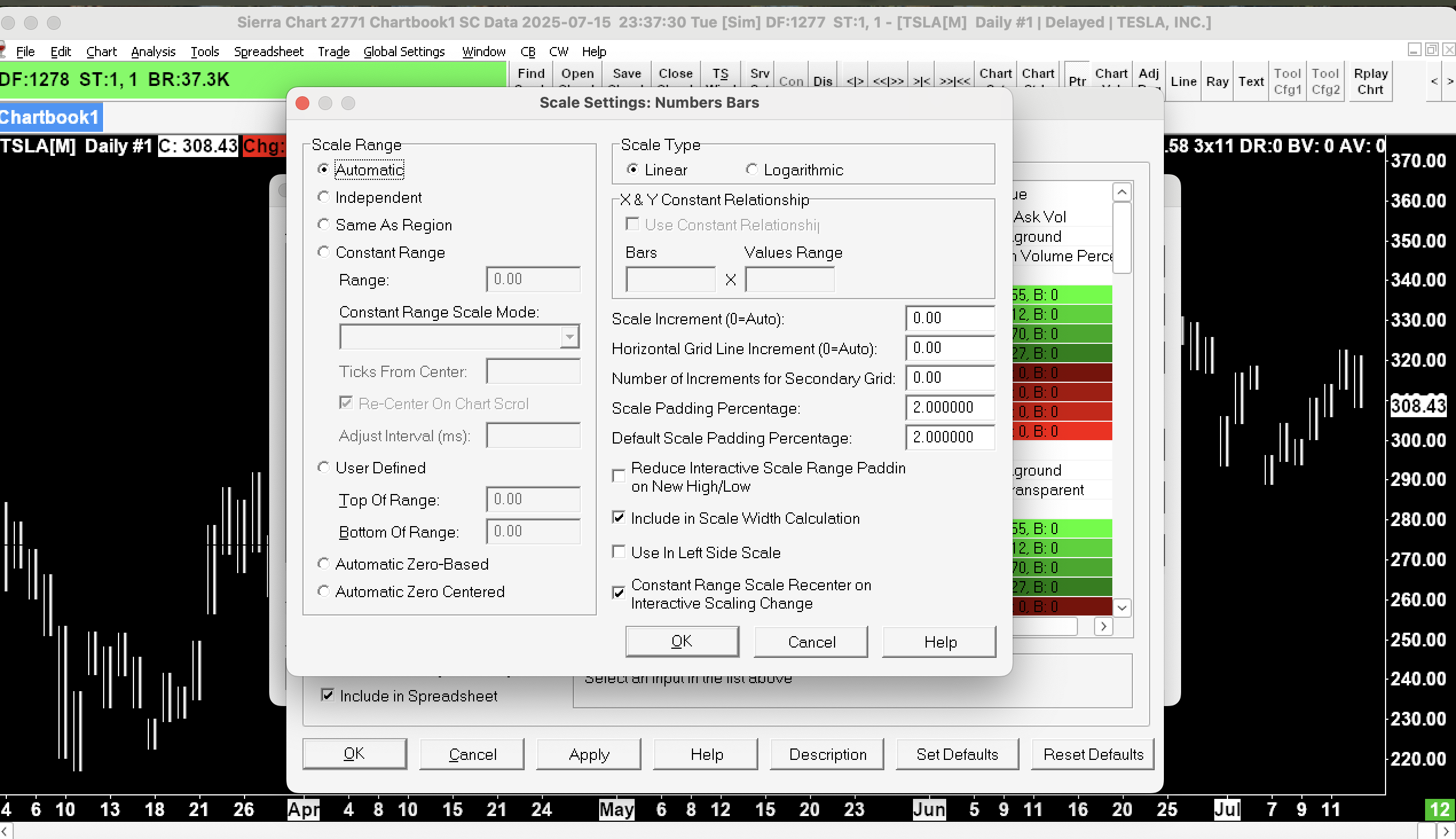Click the right scroll arrow under list

1103,626
